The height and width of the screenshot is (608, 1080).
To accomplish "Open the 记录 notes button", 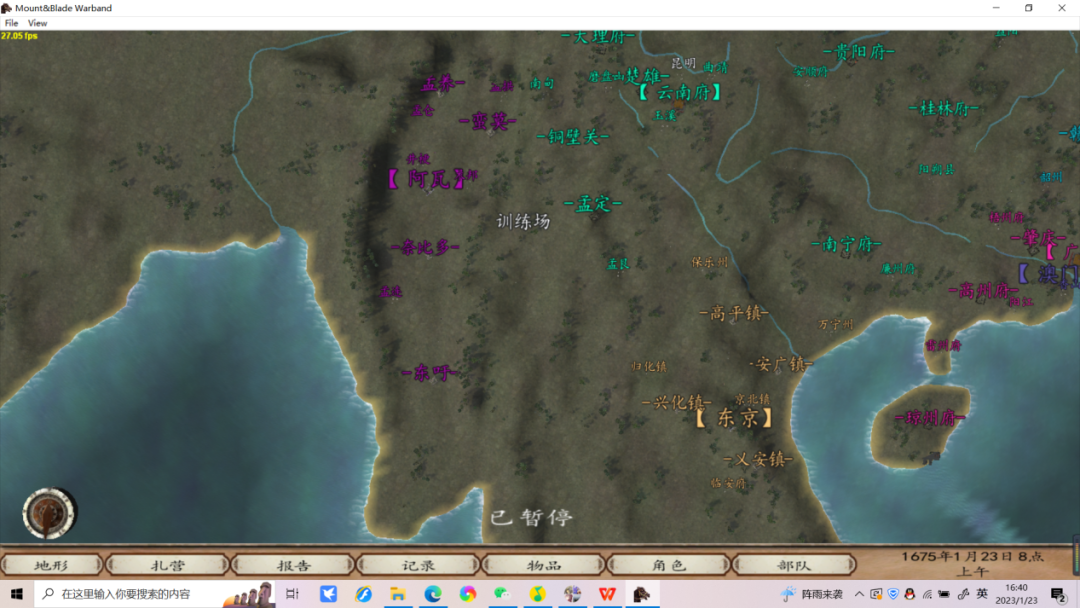I will point(419,565).
